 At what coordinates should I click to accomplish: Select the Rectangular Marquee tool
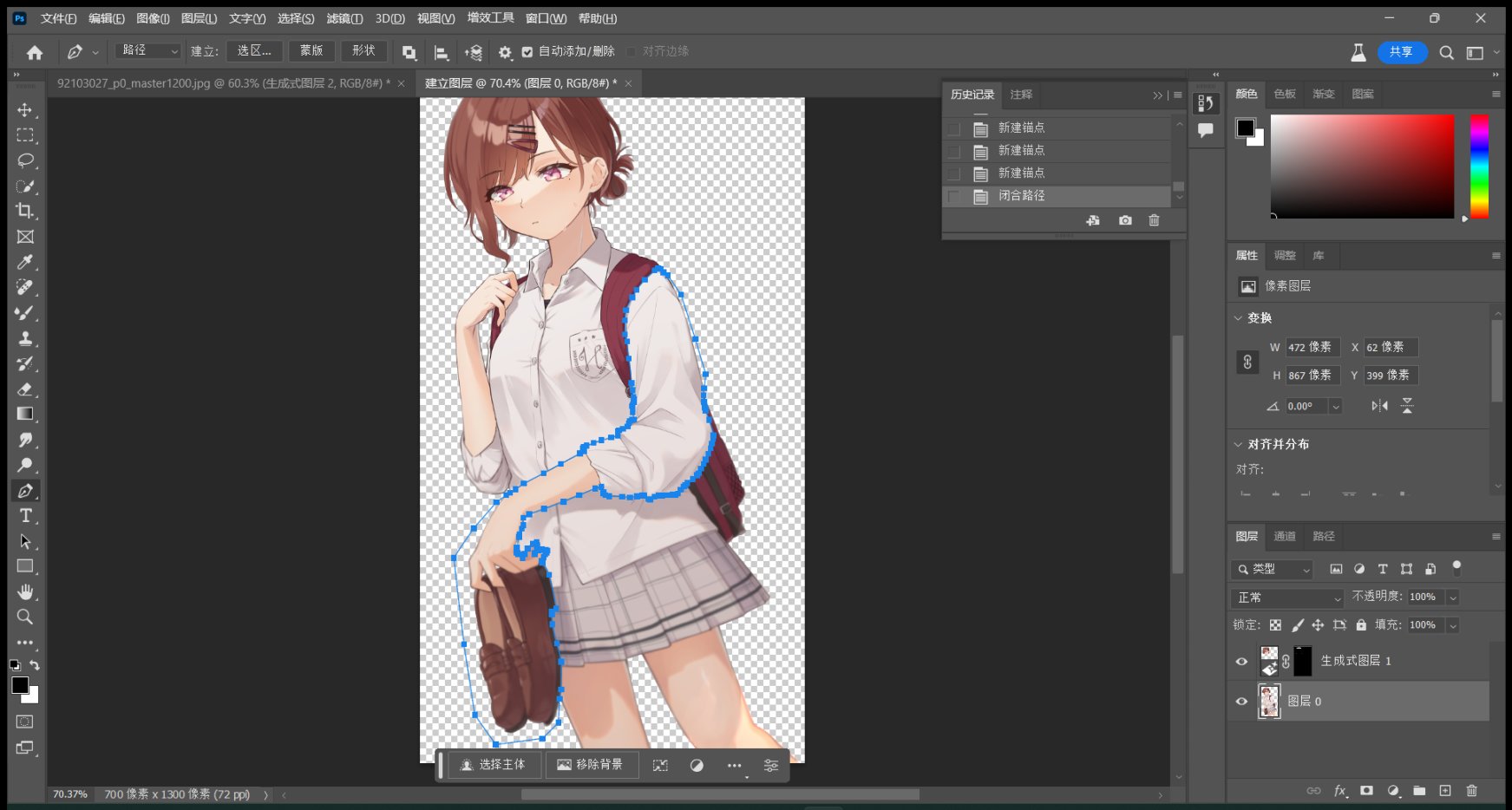click(25, 135)
